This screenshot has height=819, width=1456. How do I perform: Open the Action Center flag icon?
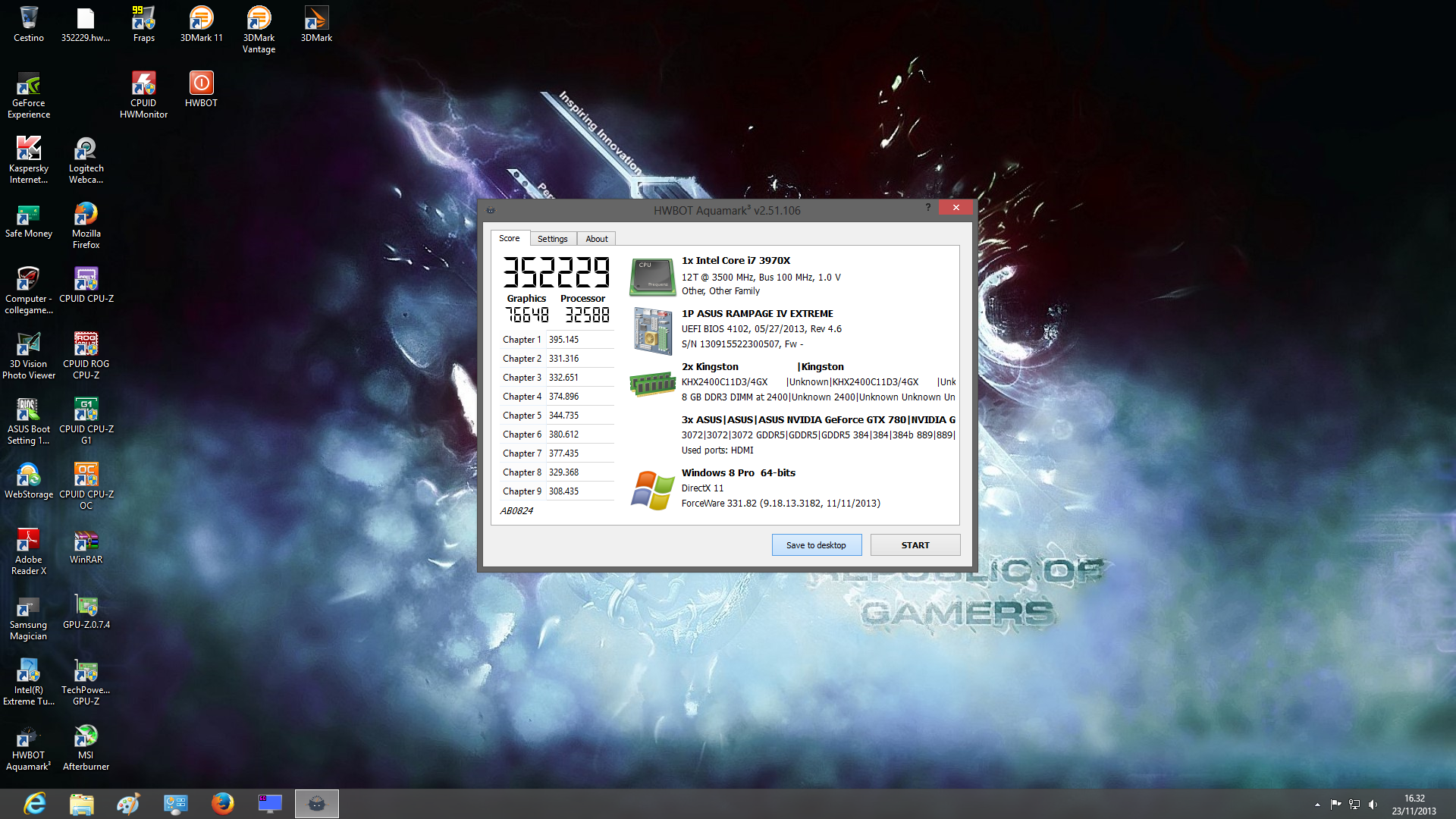coord(1335,805)
